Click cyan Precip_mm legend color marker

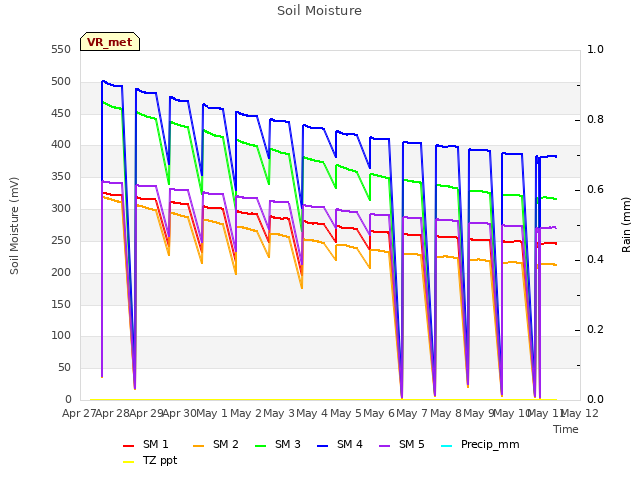[447, 446]
